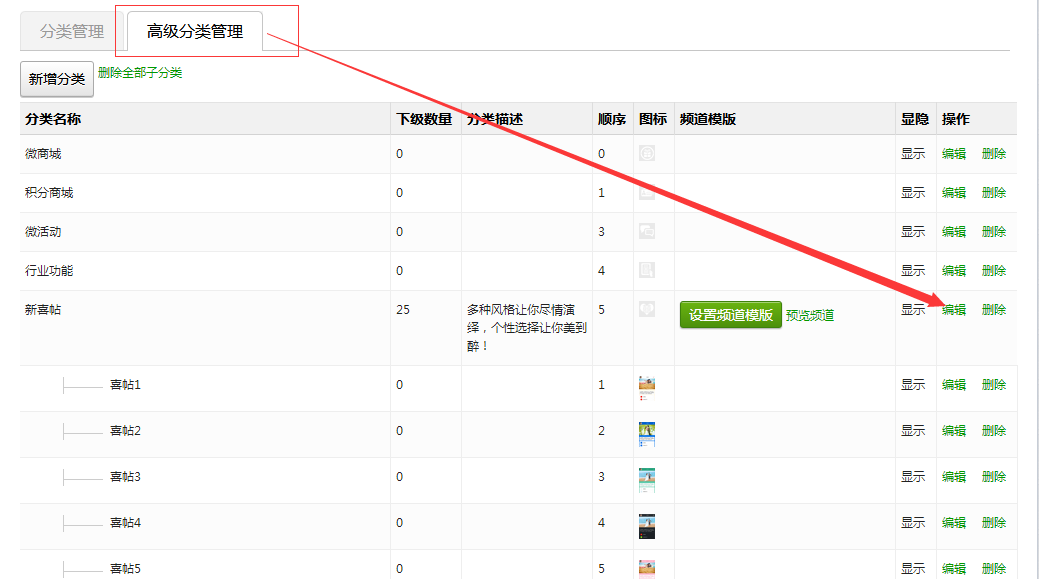Toggle 显示 visibility for 喜帖3
Screen dimensions: 1039x579
[x=913, y=477]
